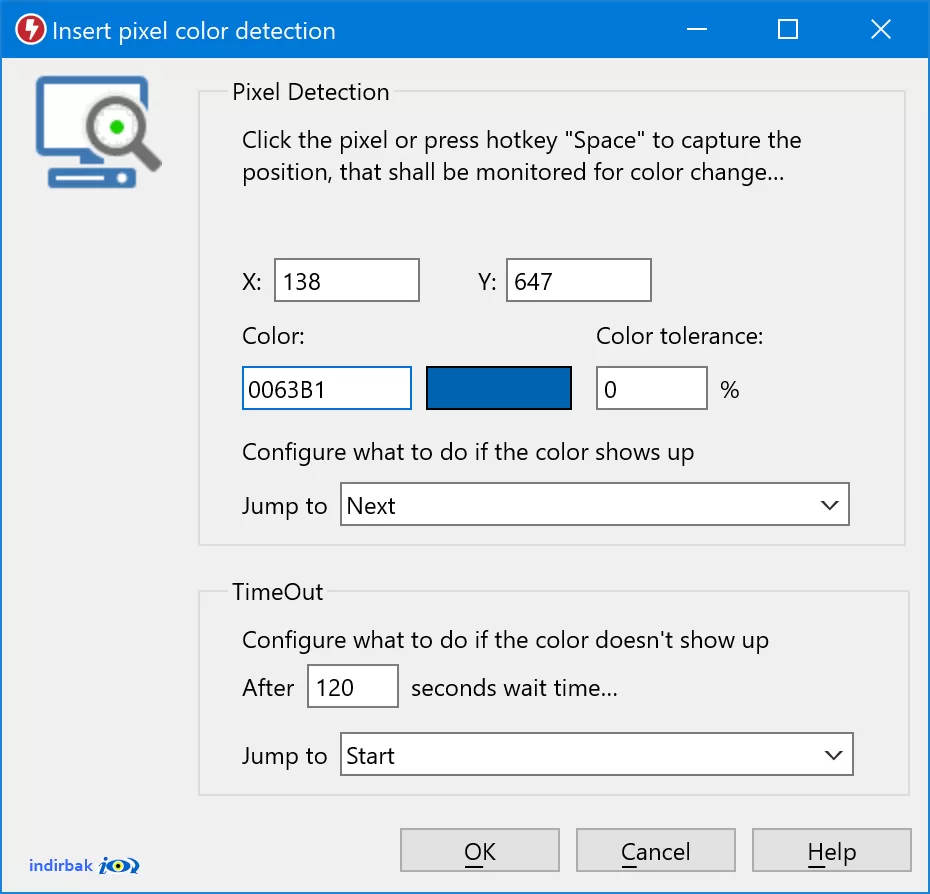Click the Color tolerance percent field
This screenshot has height=894, width=930.
click(x=651, y=388)
